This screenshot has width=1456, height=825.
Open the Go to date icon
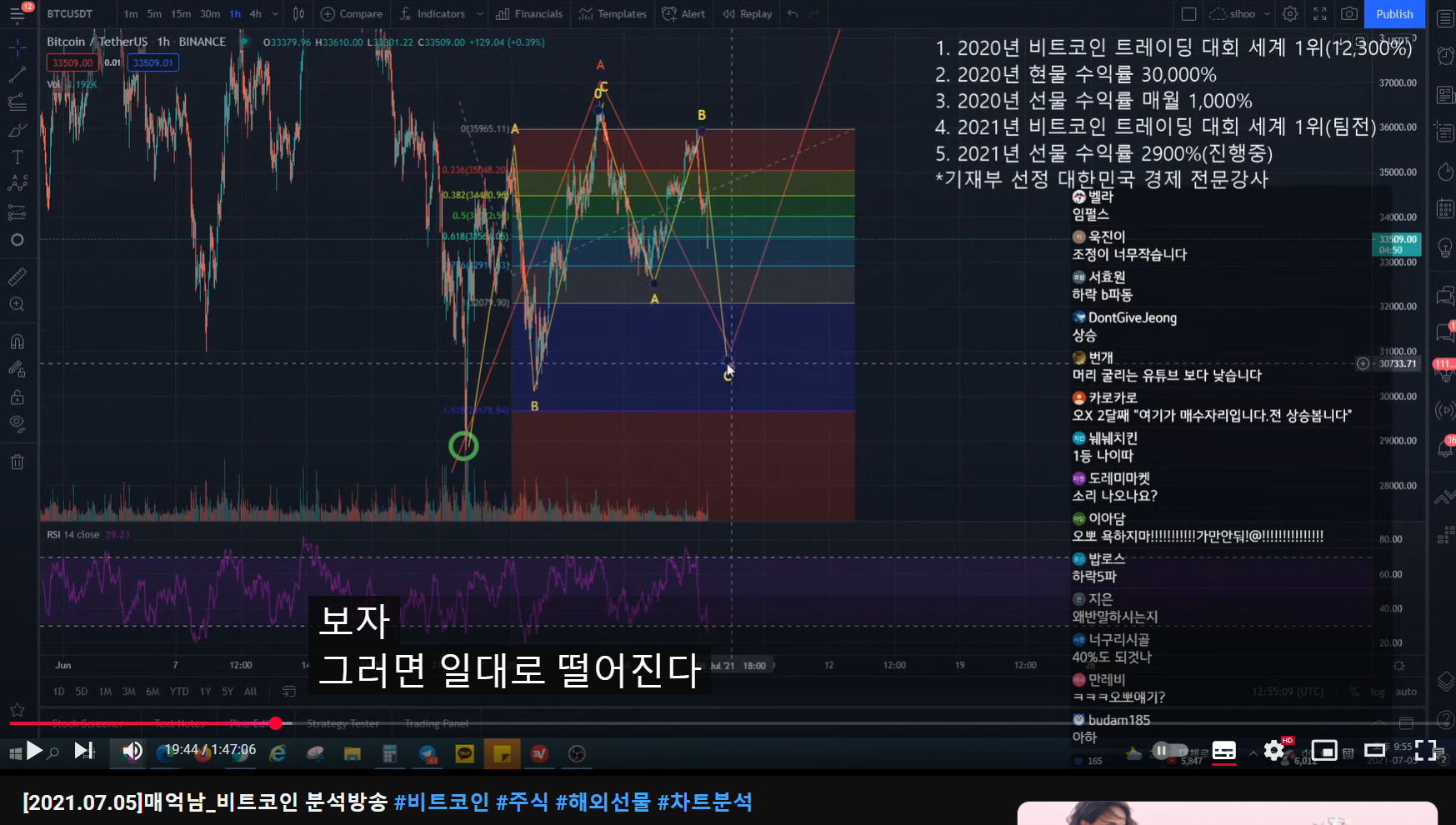point(289,692)
